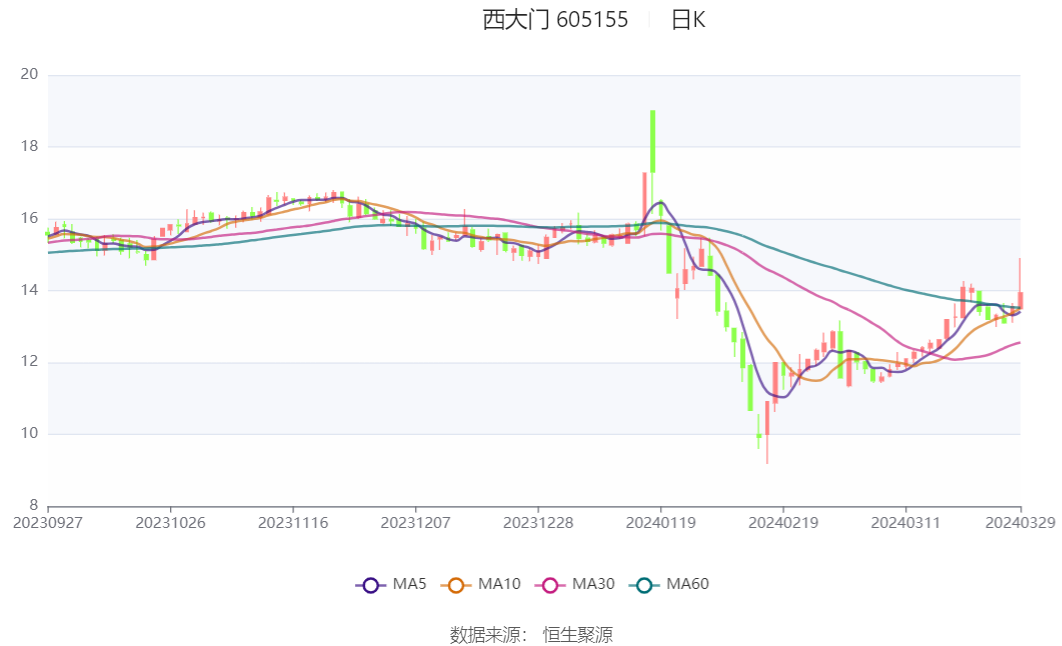The width and height of the screenshot is (1062, 646).
Task: Toggle the MA5 legend marker icon
Action: (x=370, y=585)
